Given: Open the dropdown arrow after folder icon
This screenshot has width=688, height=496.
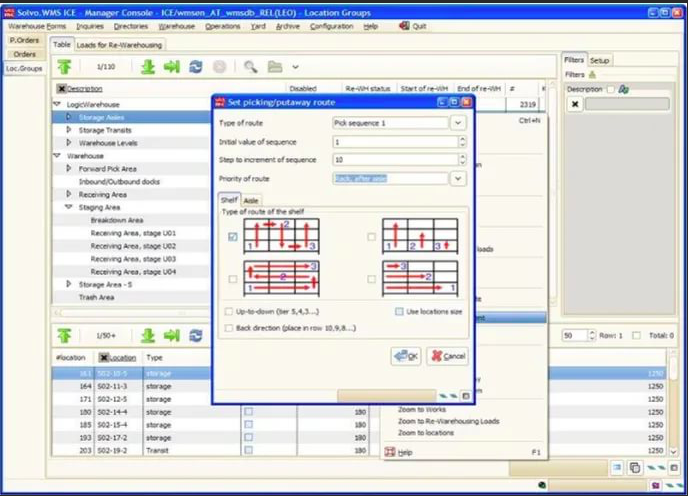Looking at the screenshot, I should point(295,67).
